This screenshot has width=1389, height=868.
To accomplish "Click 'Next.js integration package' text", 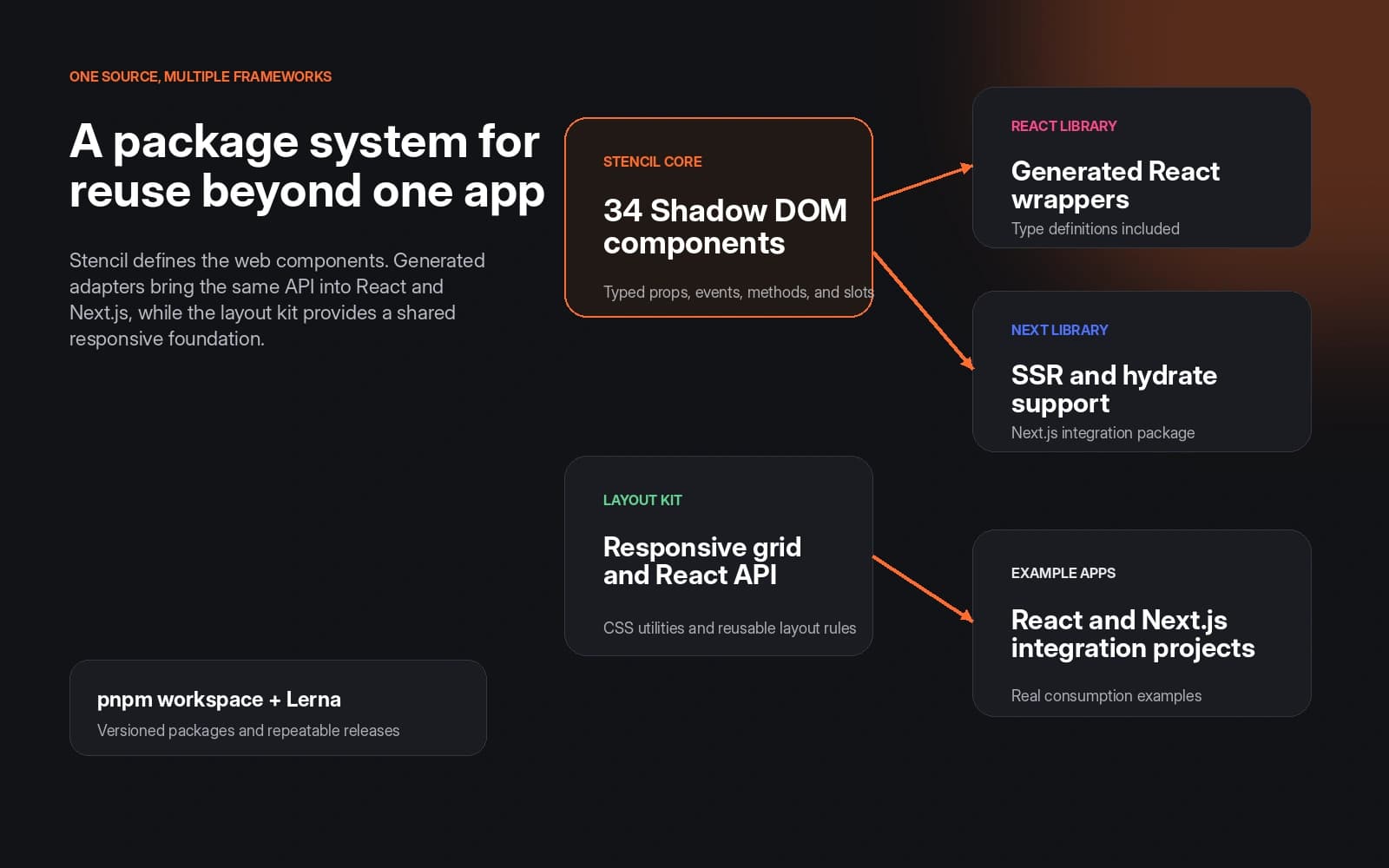I will (1103, 433).
